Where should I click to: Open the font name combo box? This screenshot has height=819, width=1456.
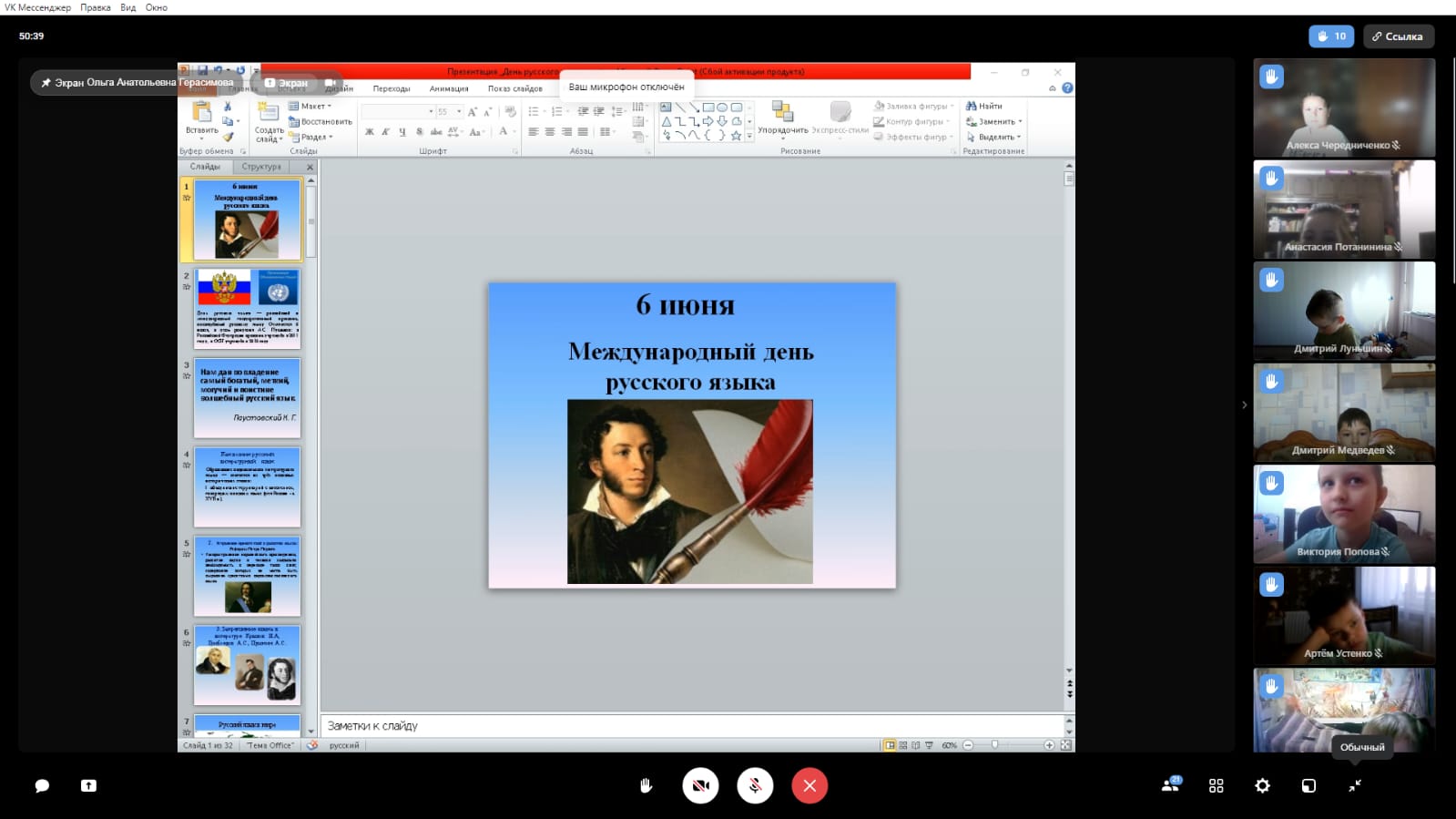(398, 111)
